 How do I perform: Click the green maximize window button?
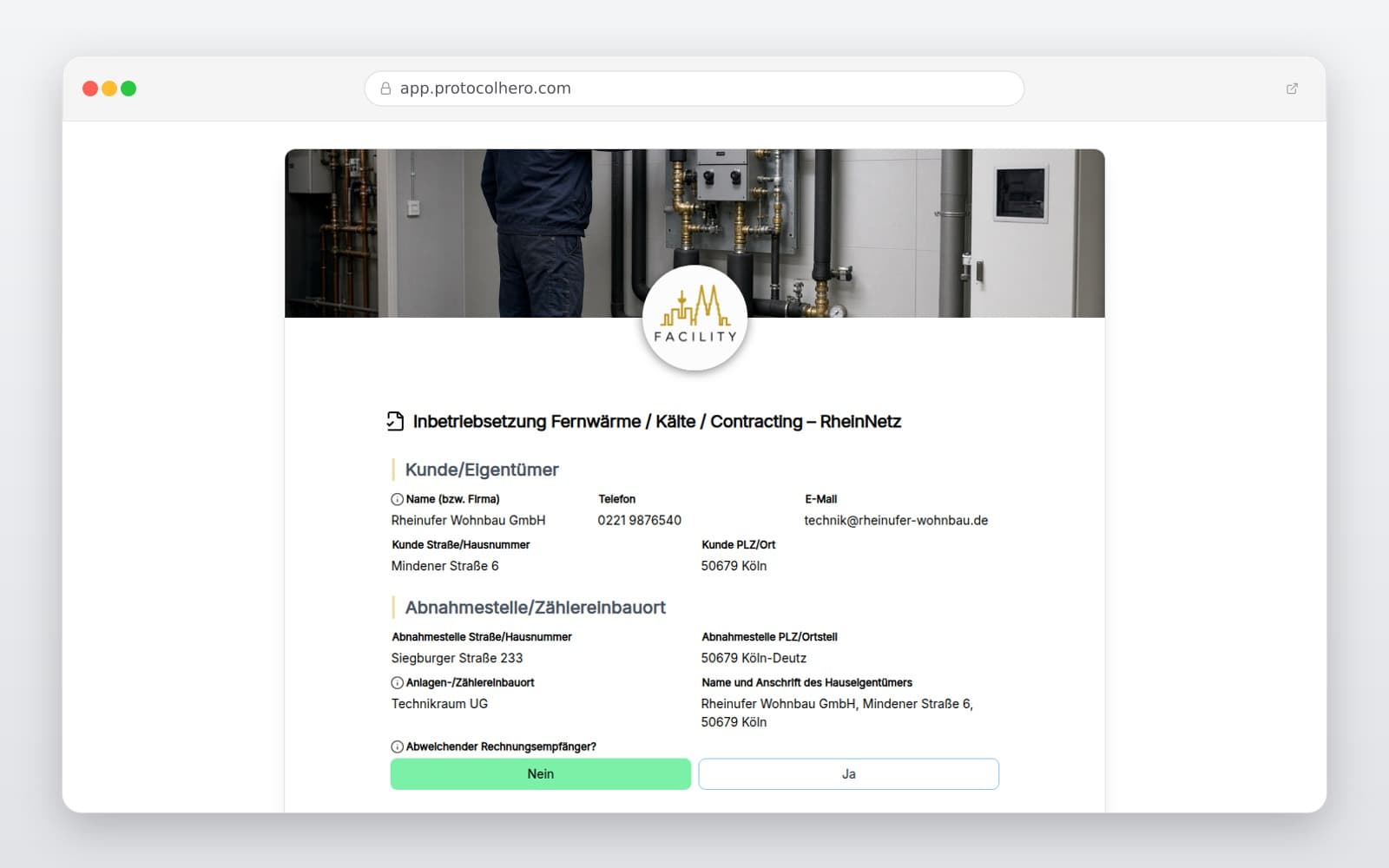(128, 89)
